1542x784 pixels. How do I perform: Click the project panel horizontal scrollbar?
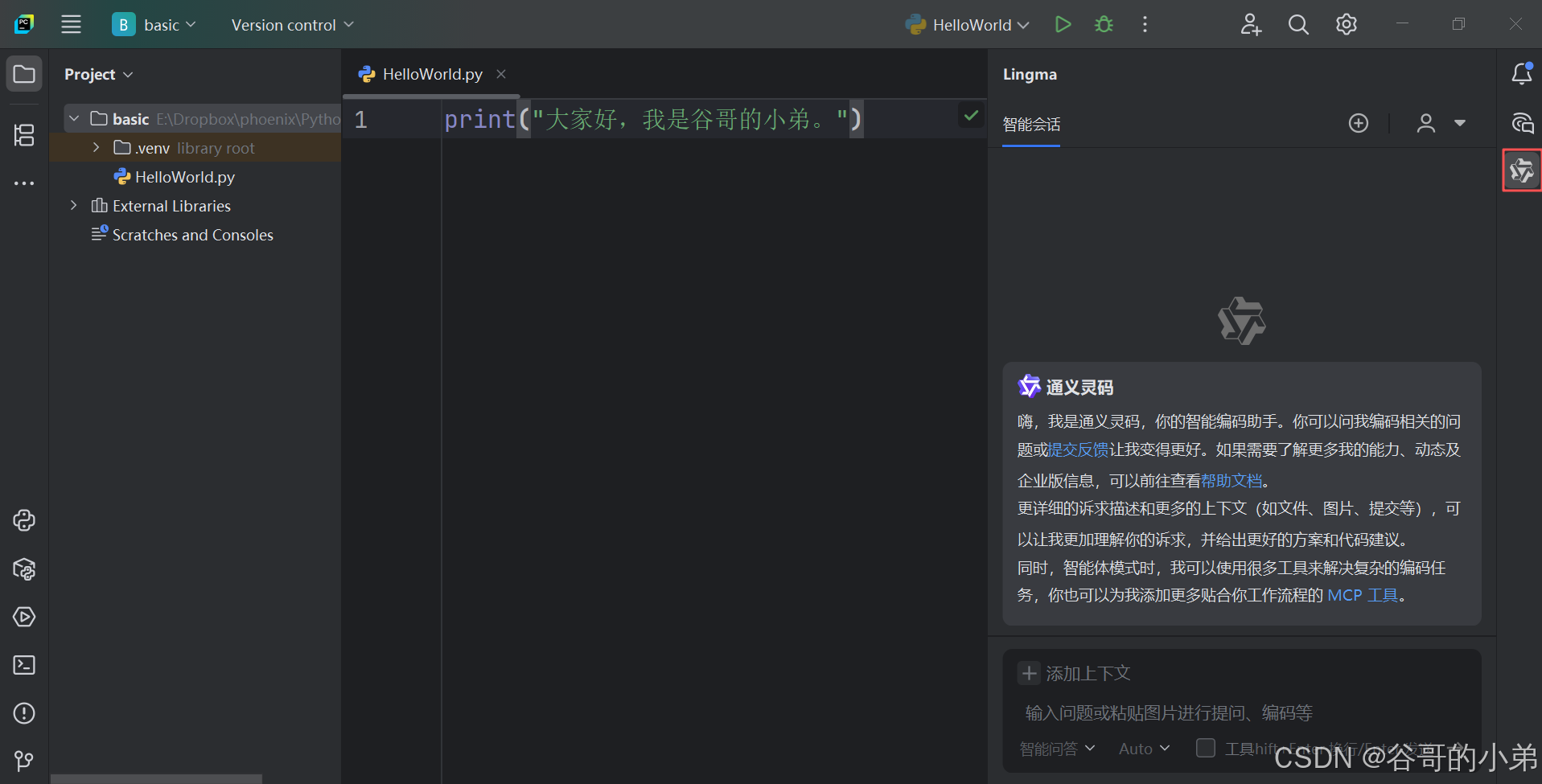click(x=156, y=779)
